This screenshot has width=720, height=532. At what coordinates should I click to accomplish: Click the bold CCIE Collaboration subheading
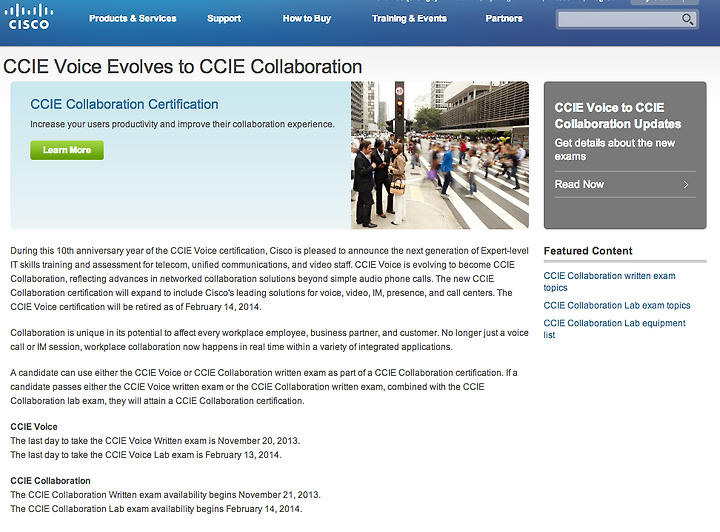pyautogui.click(x=51, y=481)
